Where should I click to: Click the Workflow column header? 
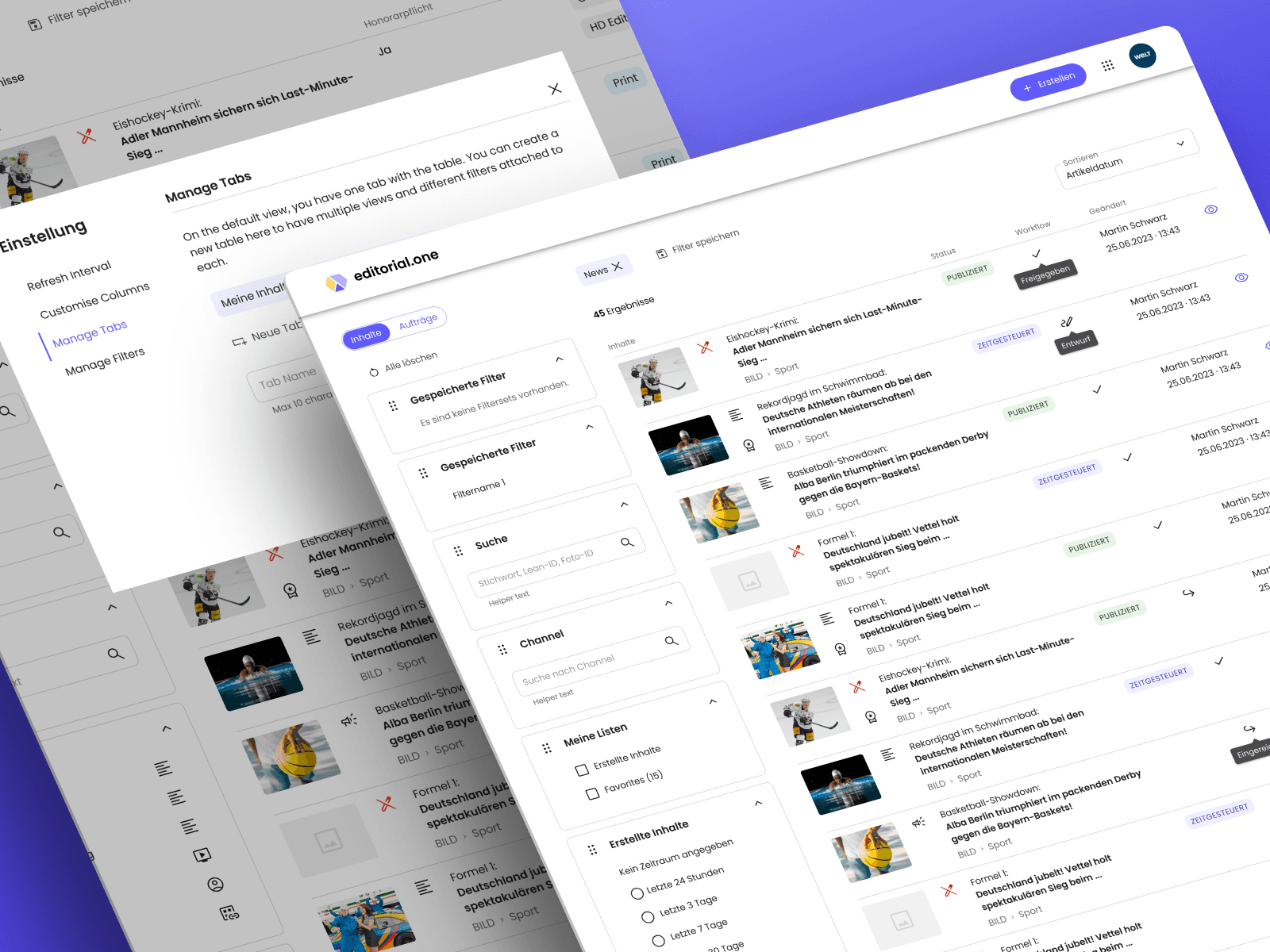(1033, 228)
